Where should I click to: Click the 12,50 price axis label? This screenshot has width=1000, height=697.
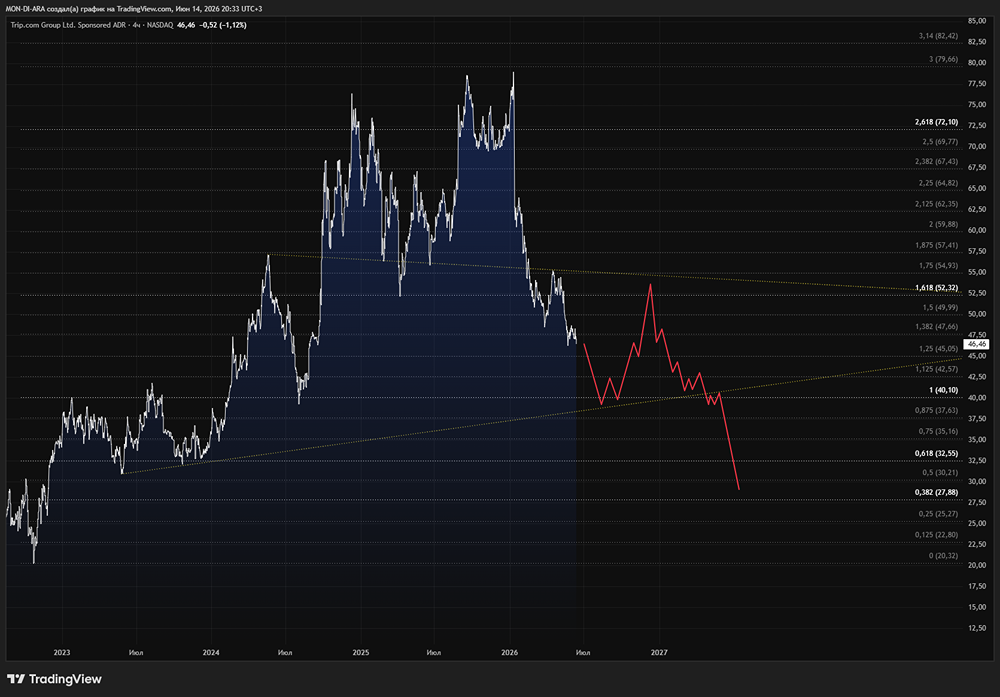pos(977,628)
